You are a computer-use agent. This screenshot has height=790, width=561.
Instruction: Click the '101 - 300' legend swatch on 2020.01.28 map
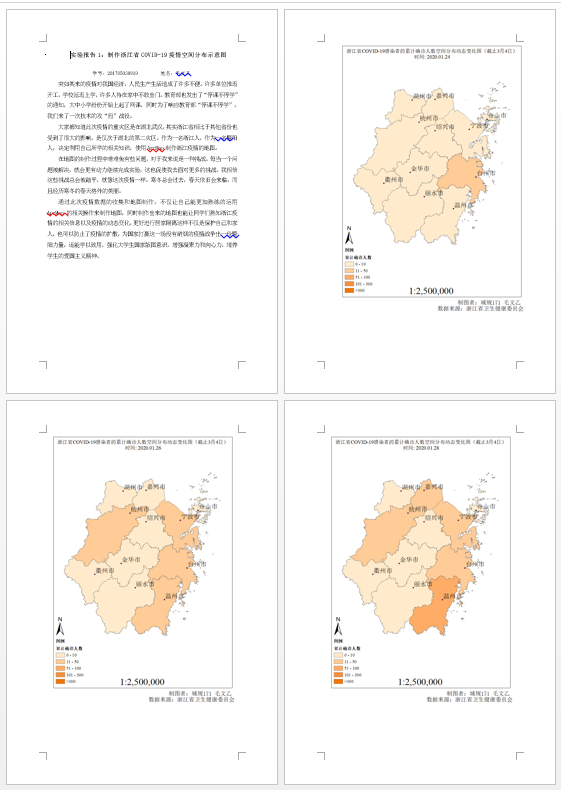click(x=338, y=675)
